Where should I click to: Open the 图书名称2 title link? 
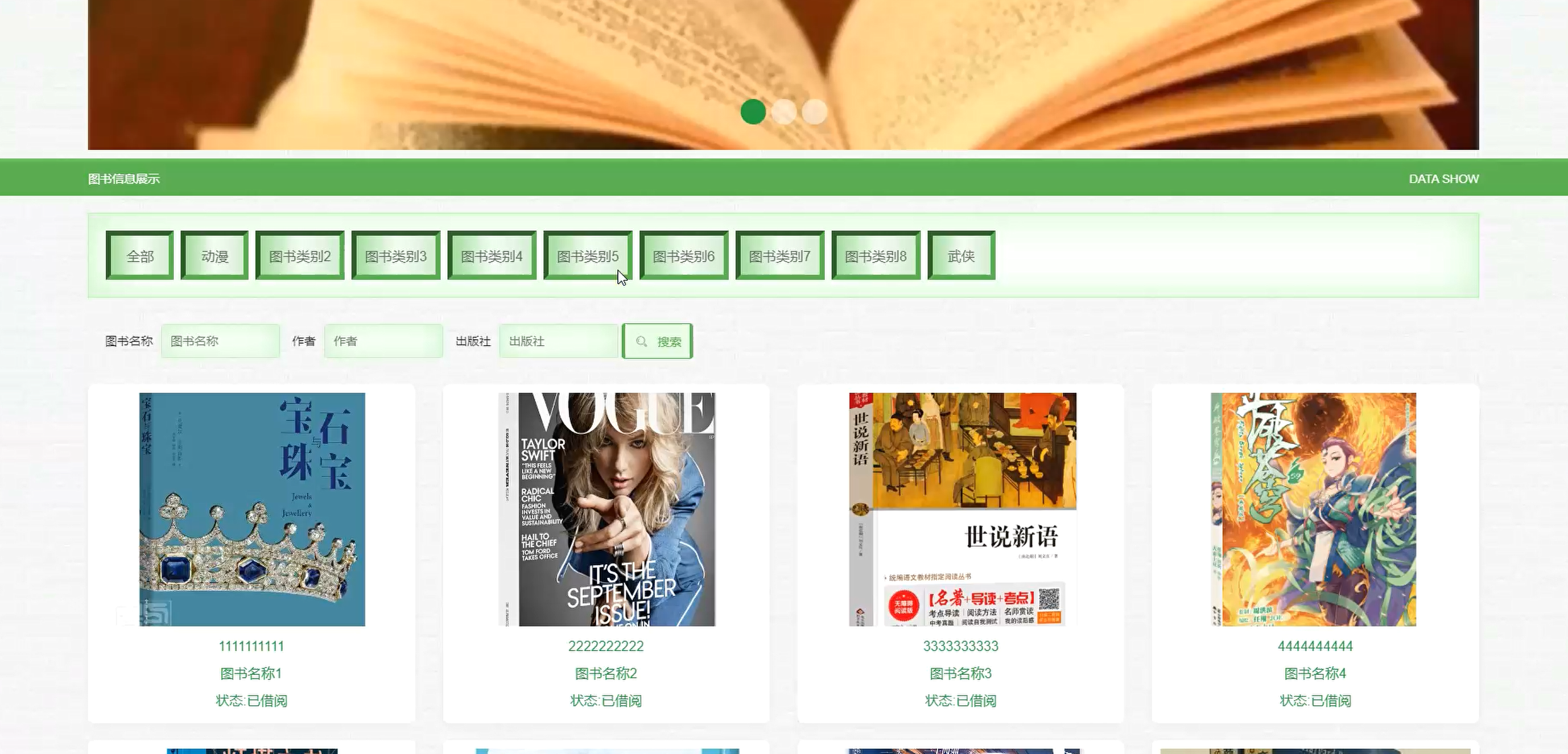[x=606, y=674]
